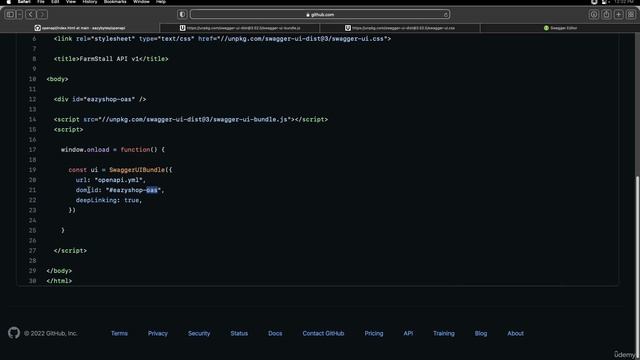Open the downloads icon in toolbar
The width and height of the screenshot is (640, 360).
click(594, 15)
